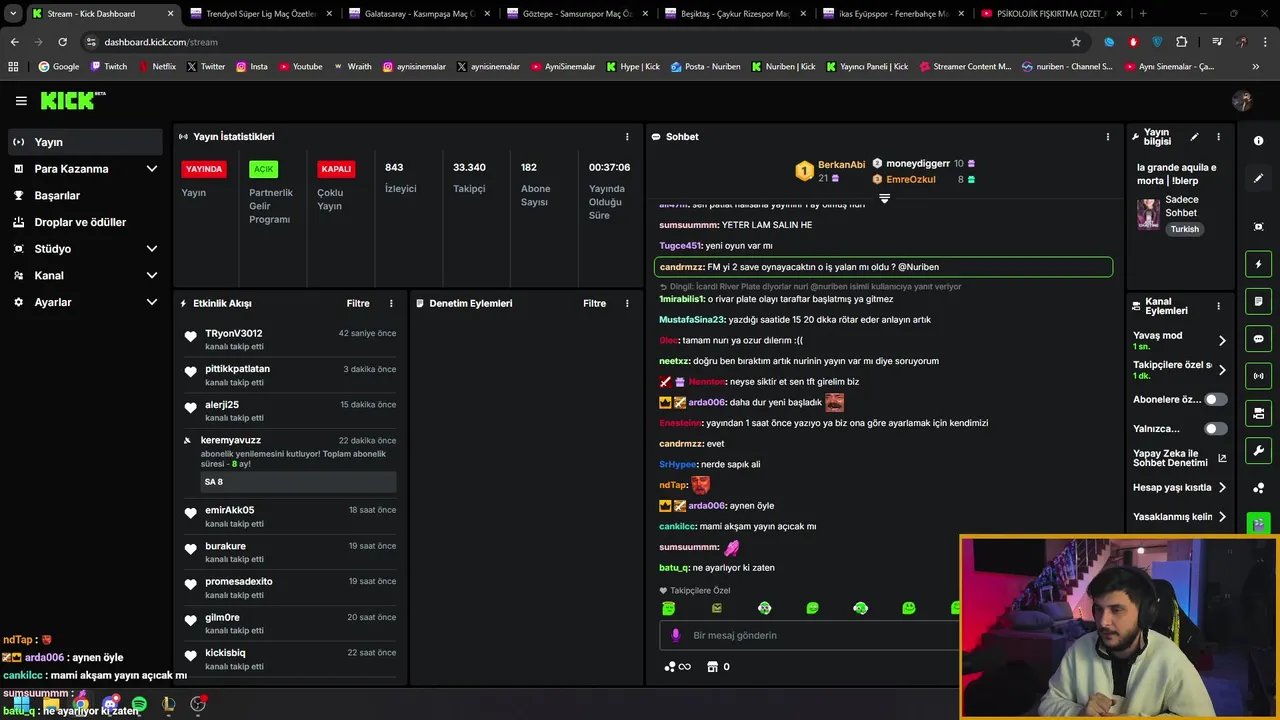Reload the page in browser toolbar
1280x720 pixels.
click(62, 42)
